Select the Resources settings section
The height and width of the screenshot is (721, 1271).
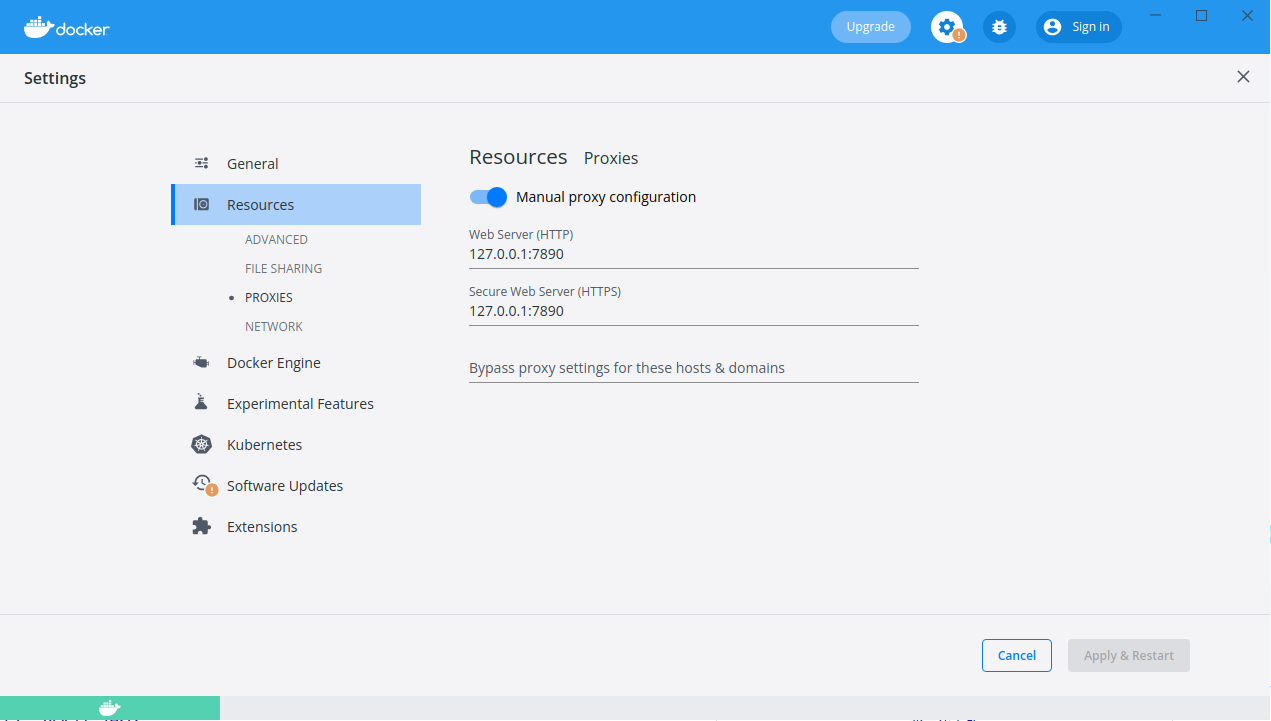pyautogui.click(x=296, y=204)
